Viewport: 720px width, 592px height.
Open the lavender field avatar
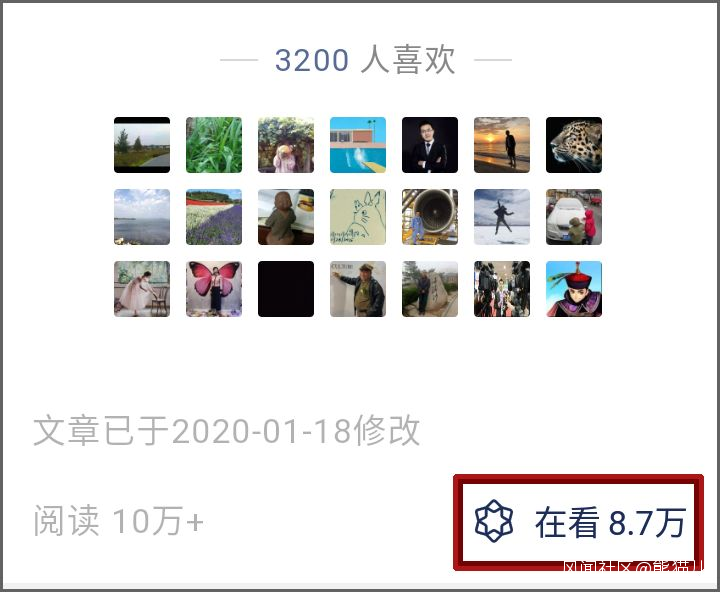214,217
